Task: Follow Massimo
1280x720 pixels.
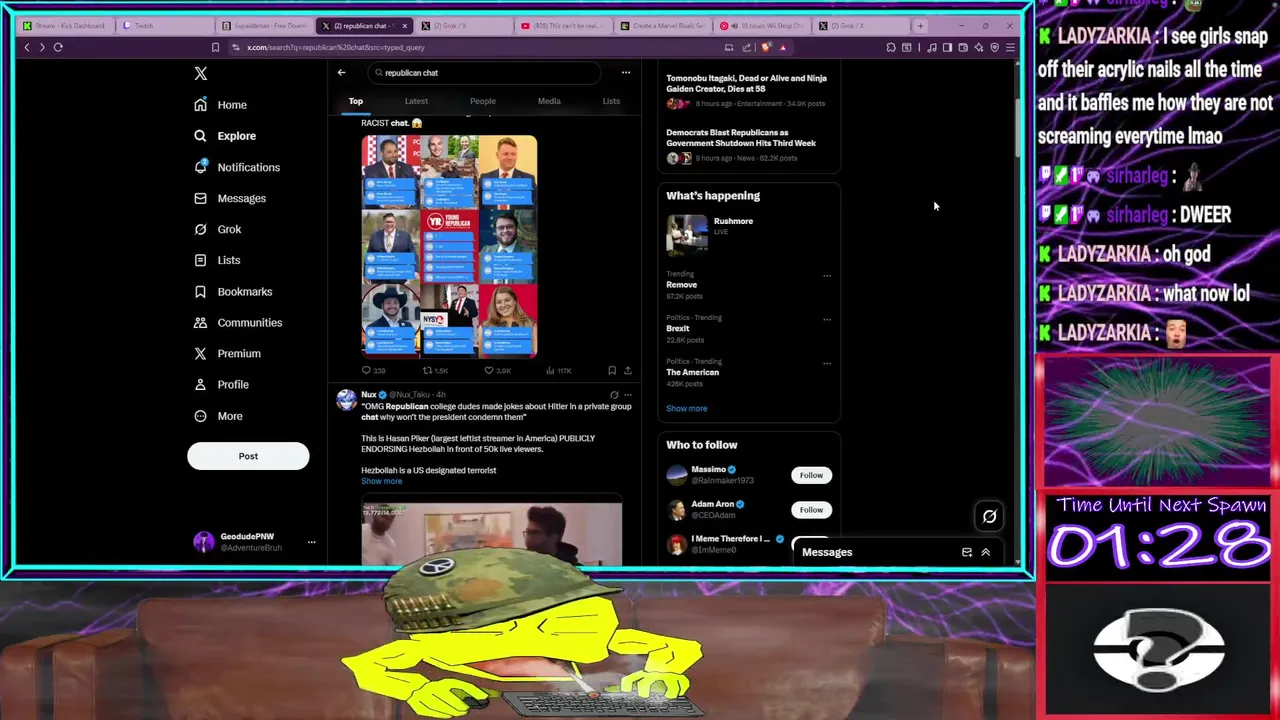Action: (811, 475)
